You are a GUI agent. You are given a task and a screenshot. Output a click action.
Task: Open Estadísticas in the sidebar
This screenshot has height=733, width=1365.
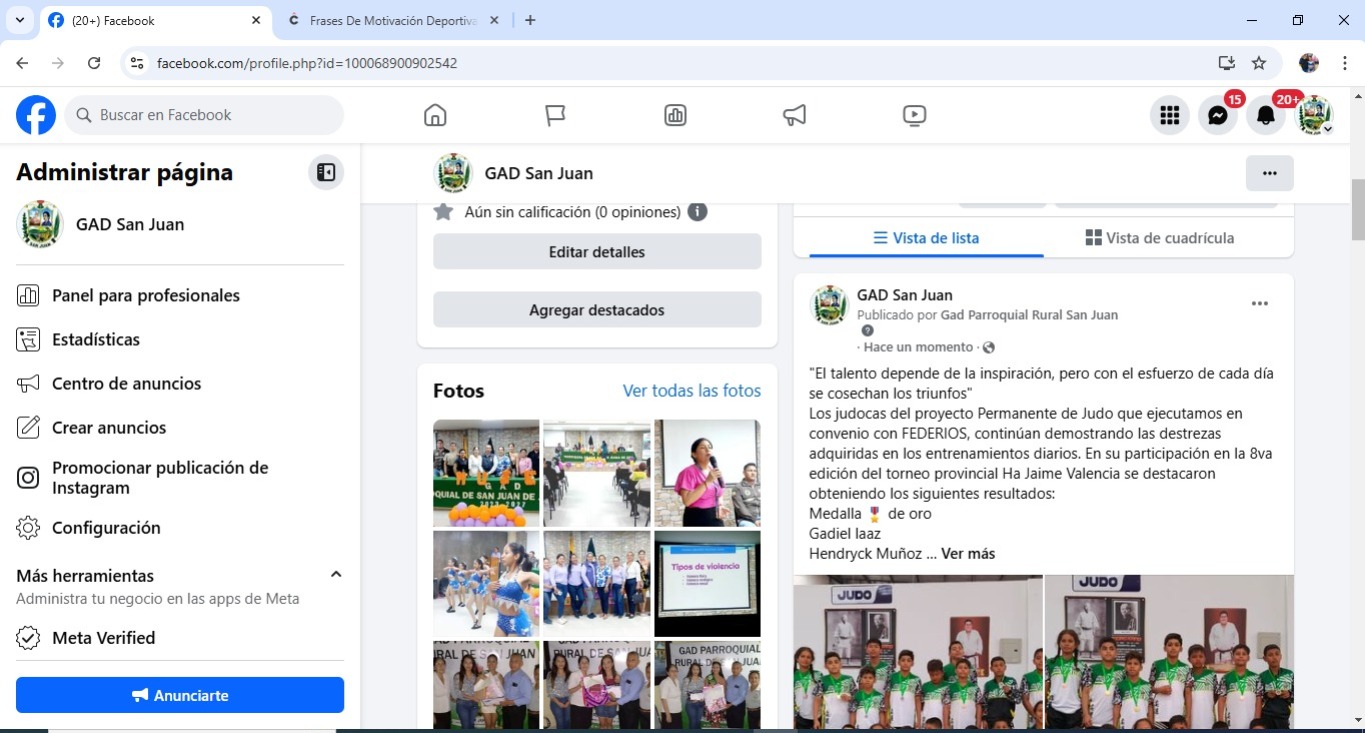tap(96, 340)
